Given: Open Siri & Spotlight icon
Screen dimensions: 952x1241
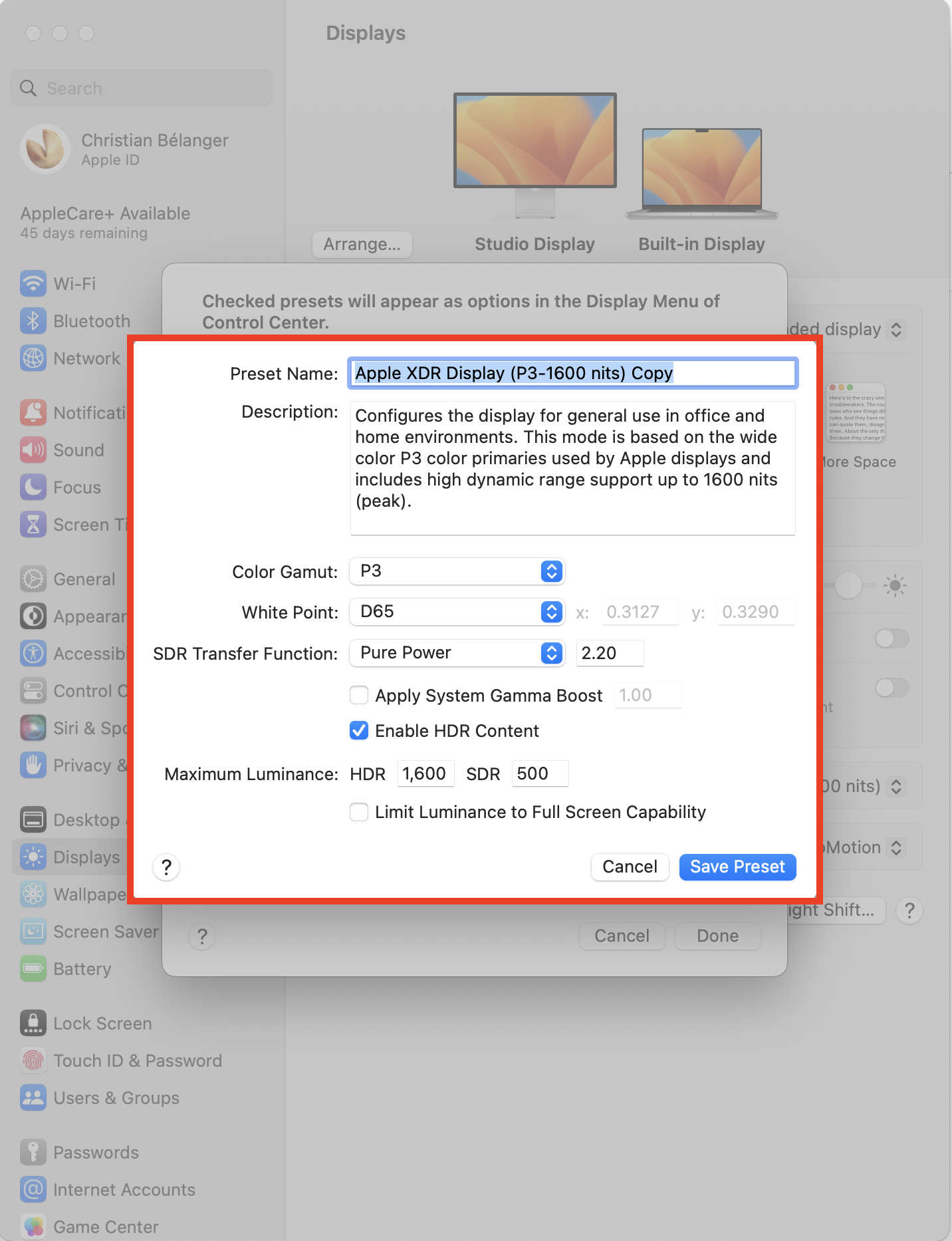Looking at the screenshot, I should (33, 728).
